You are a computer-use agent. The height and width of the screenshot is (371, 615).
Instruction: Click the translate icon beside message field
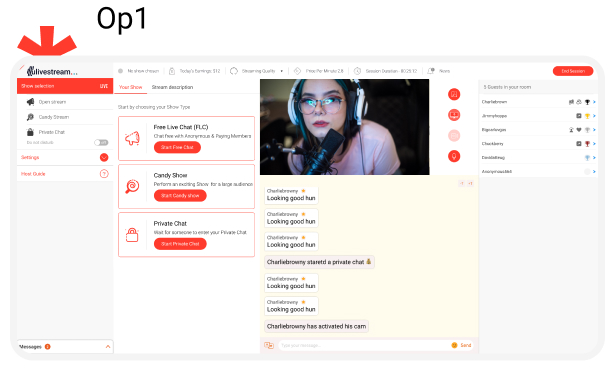[269, 346]
